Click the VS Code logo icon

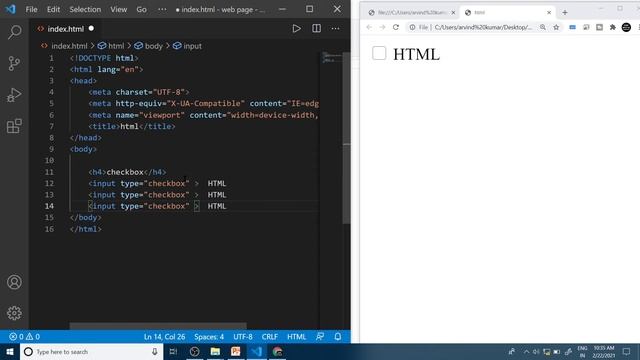11,9
